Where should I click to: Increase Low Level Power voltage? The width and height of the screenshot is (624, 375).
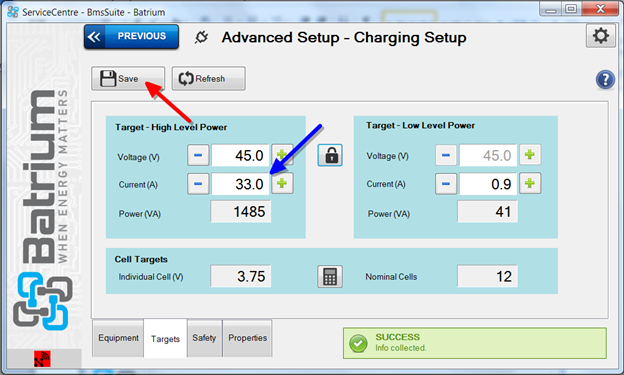tap(530, 155)
